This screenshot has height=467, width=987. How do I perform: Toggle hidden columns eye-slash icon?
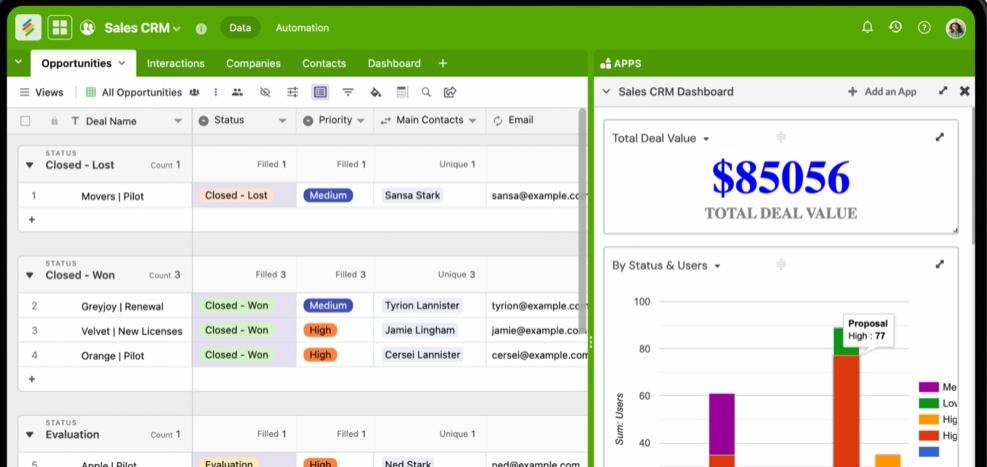[x=265, y=93]
